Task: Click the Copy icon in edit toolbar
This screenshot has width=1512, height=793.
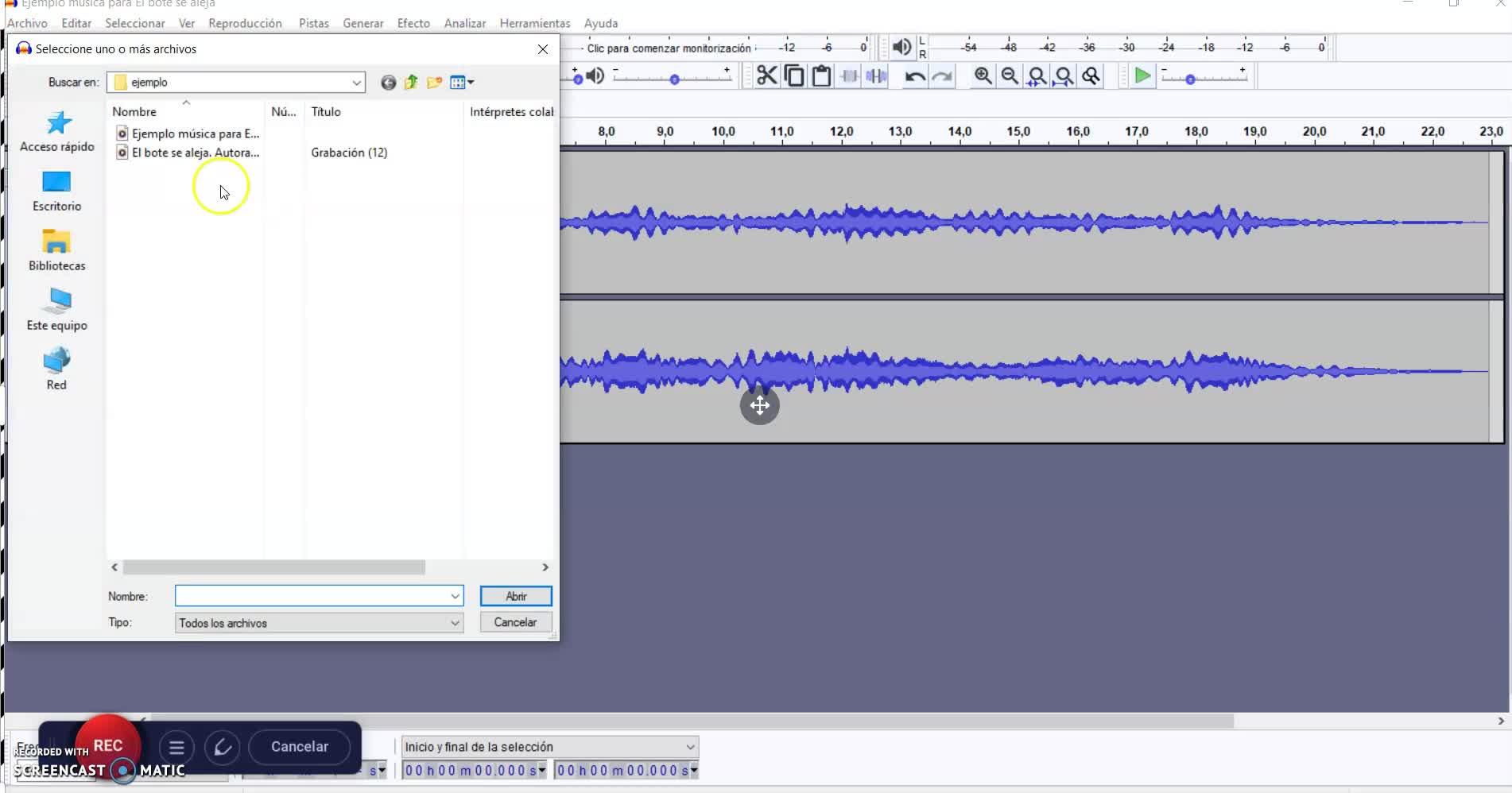Action: [x=793, y=76]
